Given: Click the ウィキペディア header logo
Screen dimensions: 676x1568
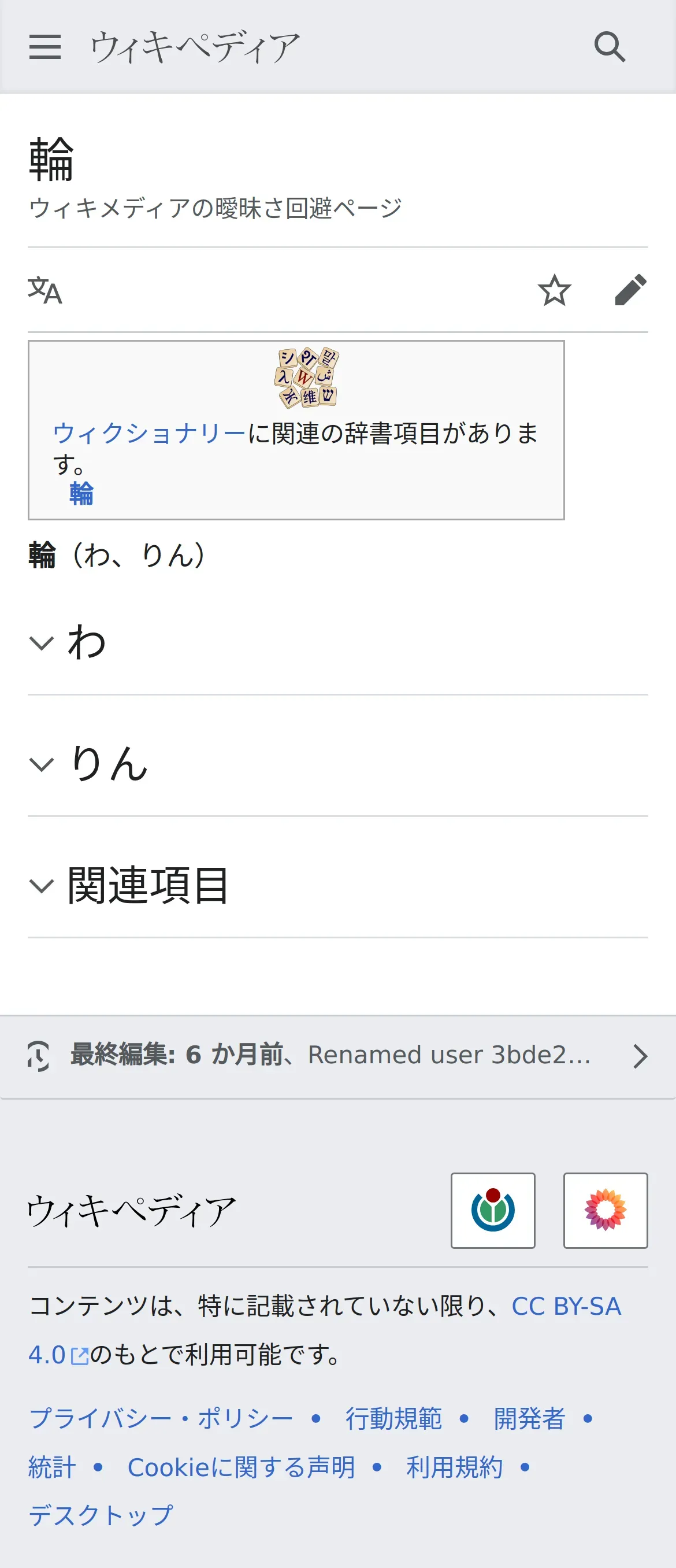Looking at the screenshot, I should coord(195,47).
